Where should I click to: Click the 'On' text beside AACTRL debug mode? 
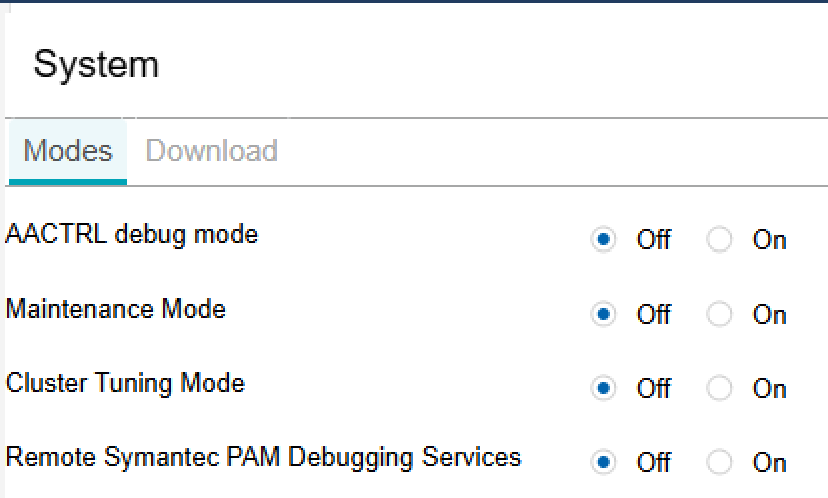pos(769,240)
